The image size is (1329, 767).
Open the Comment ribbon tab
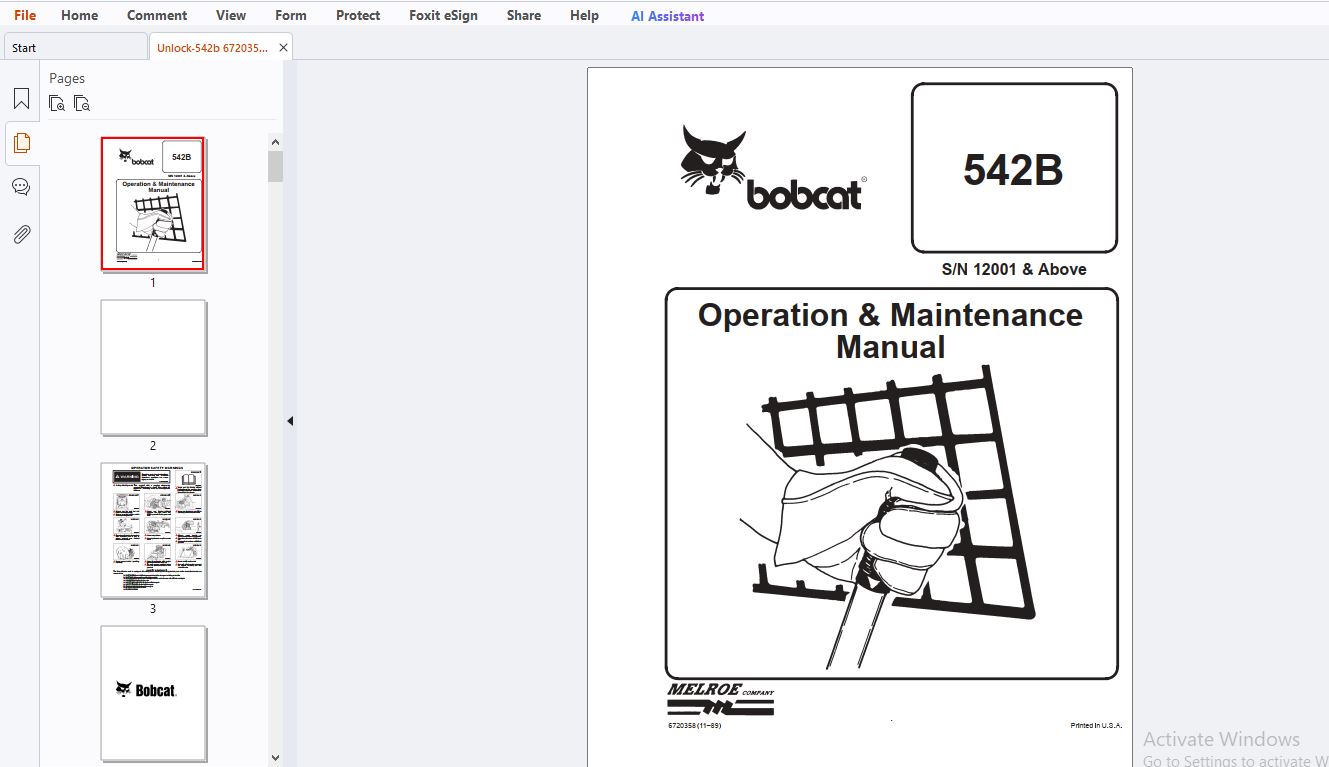click(x=157, y=15)
